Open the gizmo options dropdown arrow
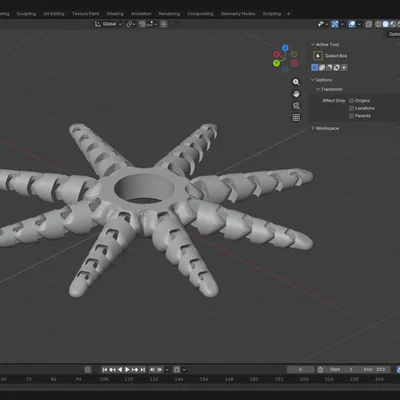 tap(342, 24)
